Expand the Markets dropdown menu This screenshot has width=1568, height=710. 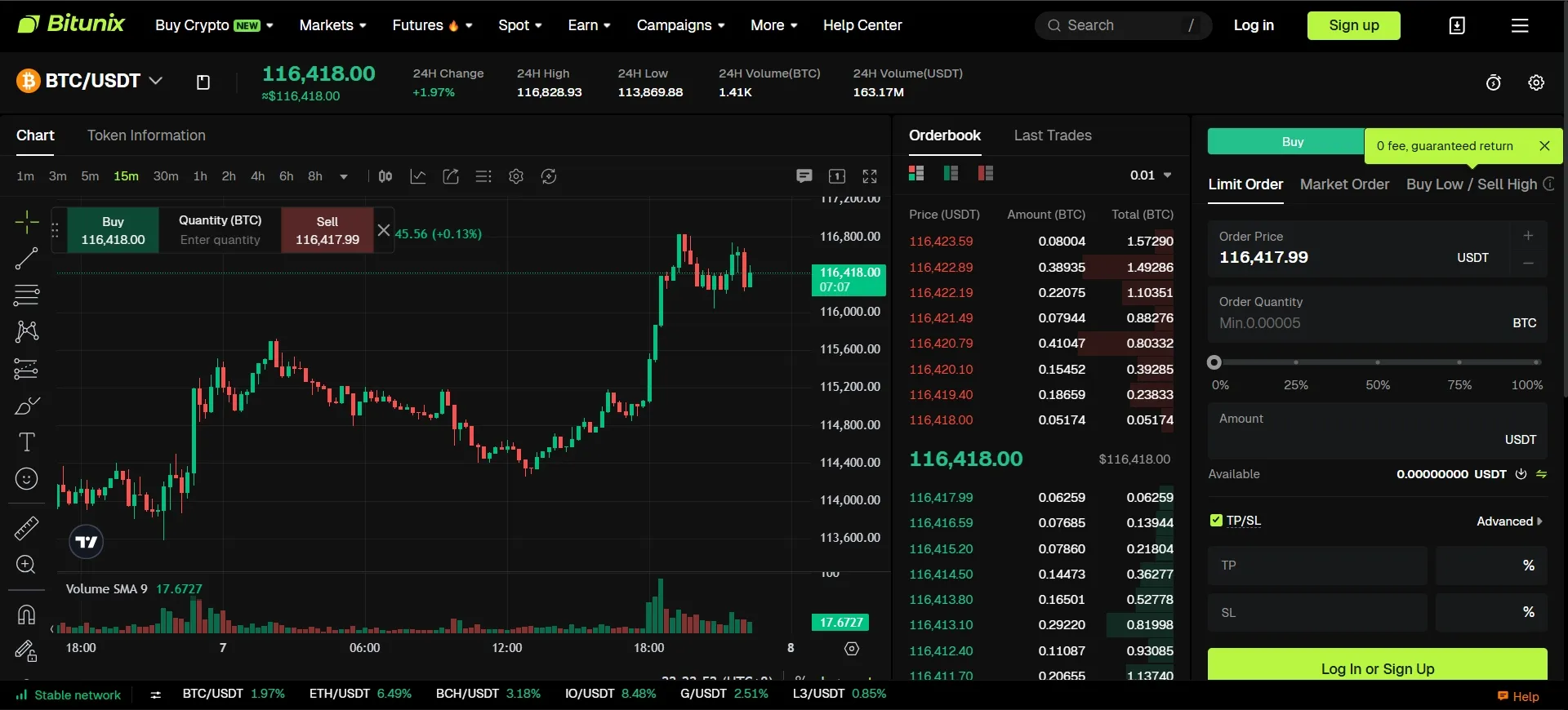(332, 25)
